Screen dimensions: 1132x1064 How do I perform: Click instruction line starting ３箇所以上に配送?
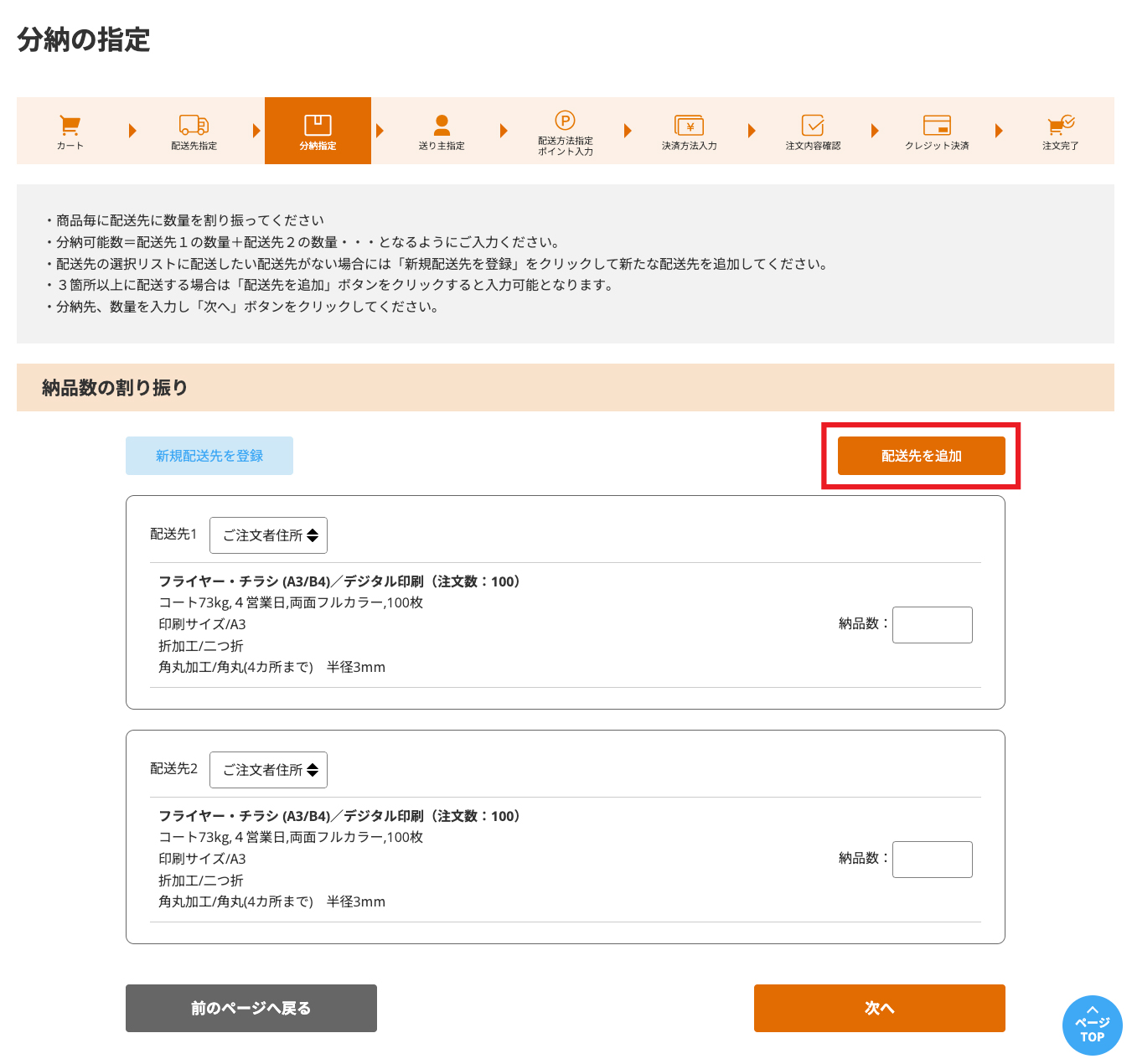coord(330,285)
